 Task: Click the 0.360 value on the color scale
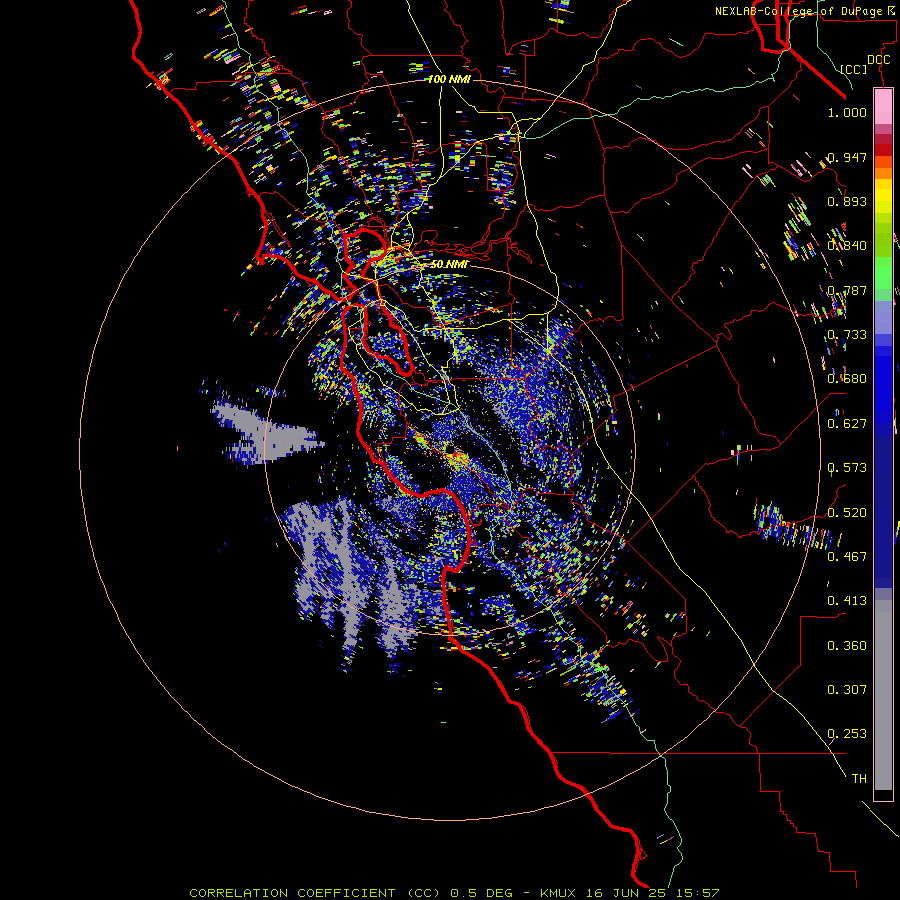click(847, 646)
